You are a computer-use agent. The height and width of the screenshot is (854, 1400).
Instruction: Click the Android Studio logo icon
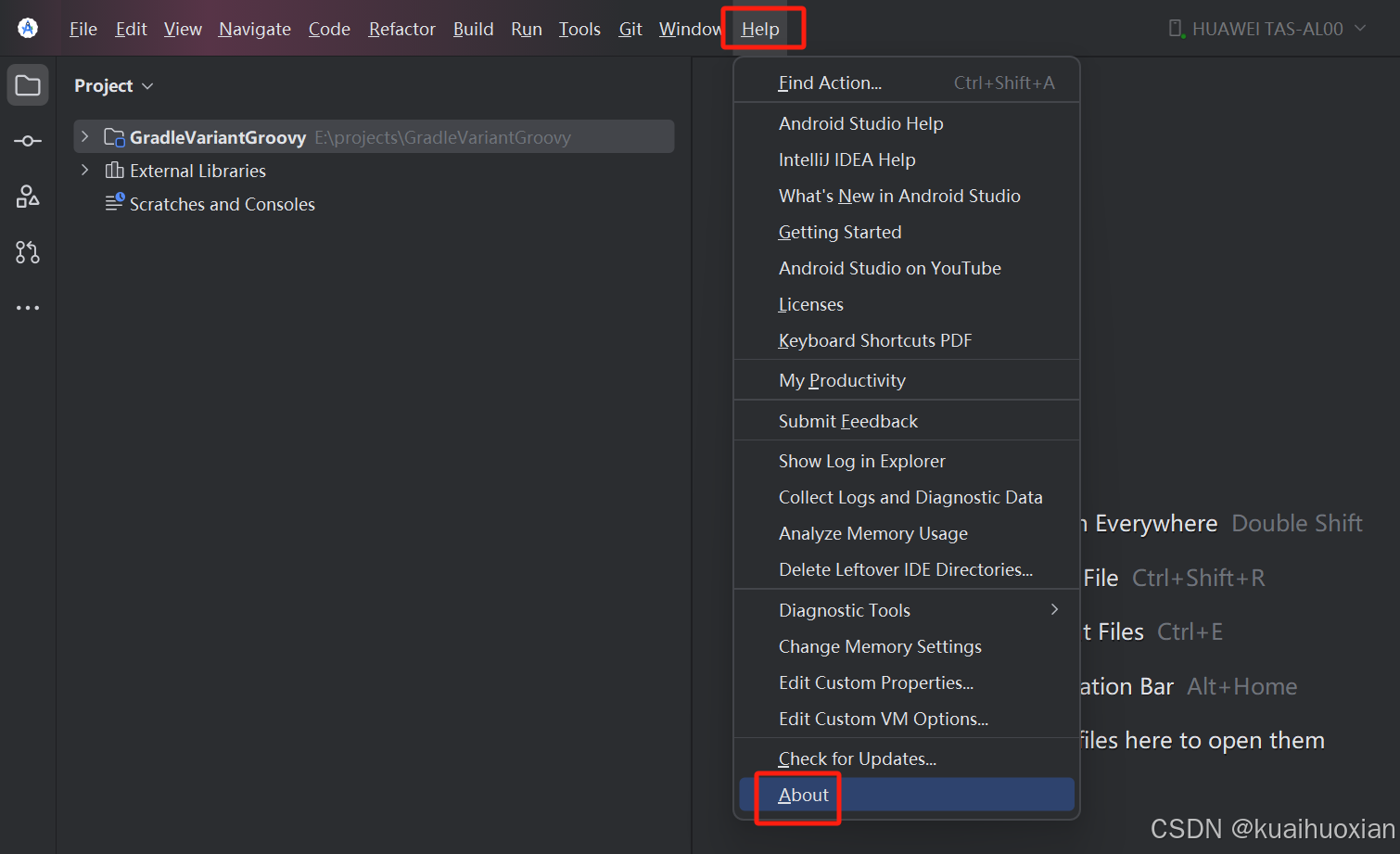[28, 28]
